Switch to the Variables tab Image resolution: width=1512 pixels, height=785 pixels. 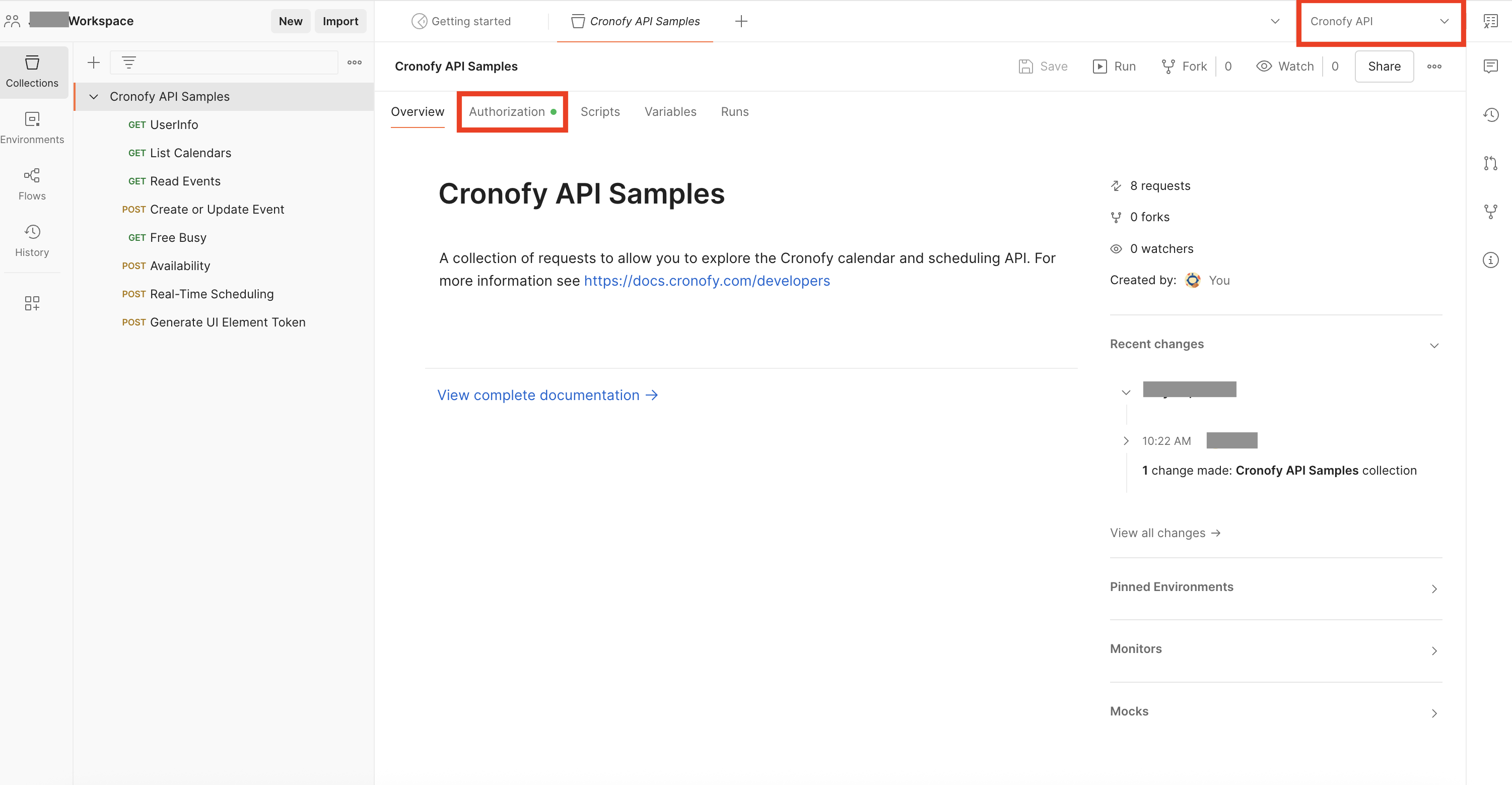[x=670, y=111]
